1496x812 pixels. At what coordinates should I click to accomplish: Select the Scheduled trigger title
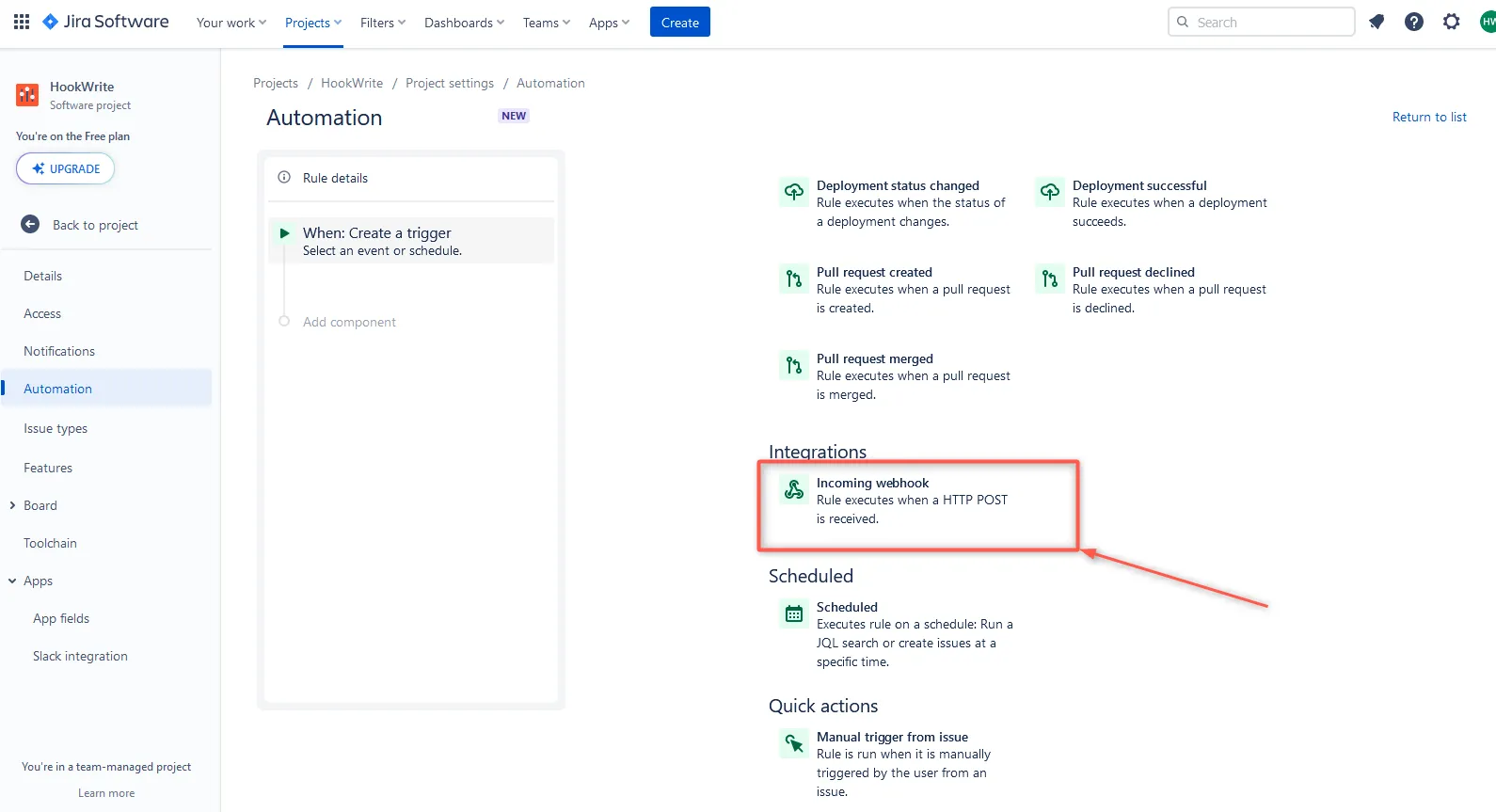847,607
